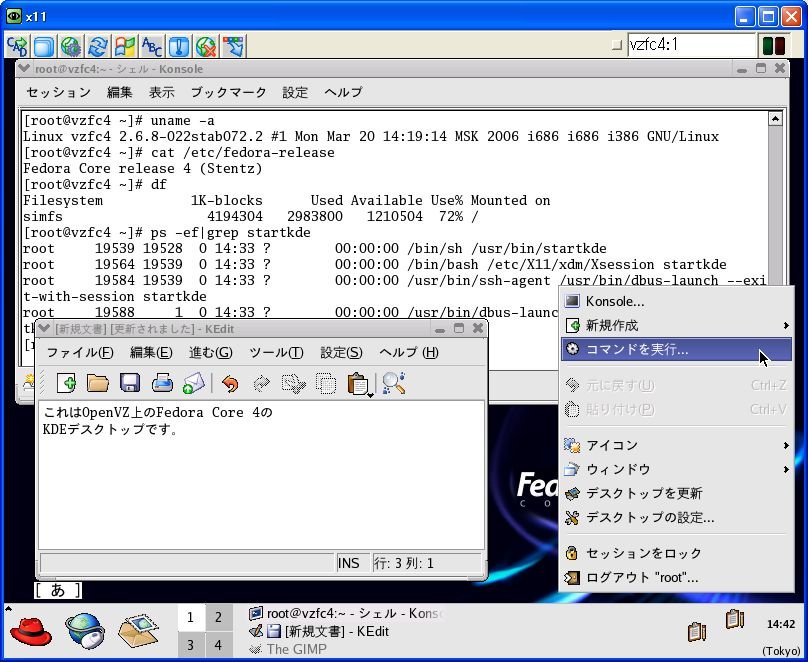The image size is (808, 662).
Task: Open Konsole window menu chevron in title bar
Action: 24,68
